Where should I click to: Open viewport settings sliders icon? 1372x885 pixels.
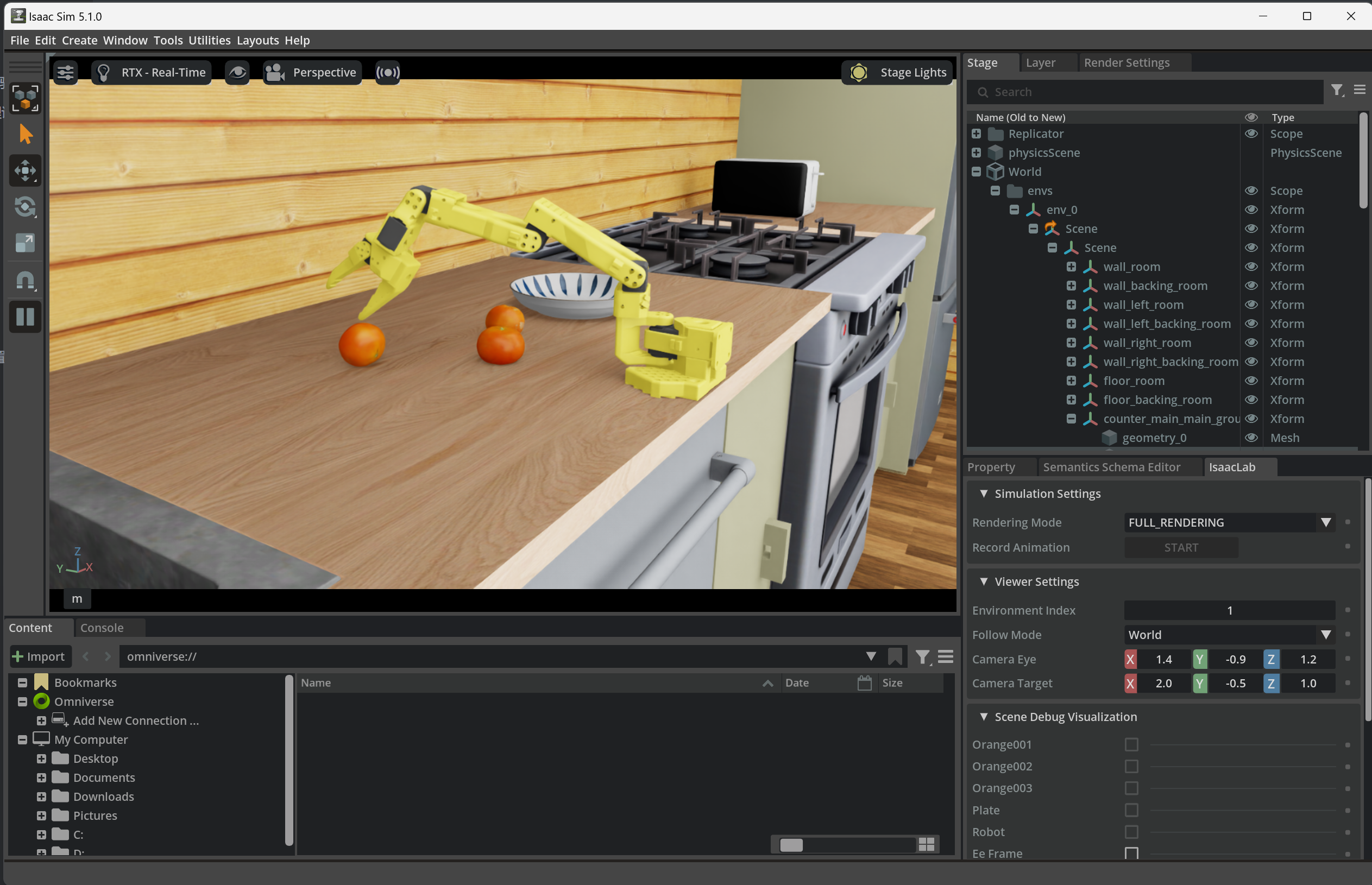click(x=66, y=72)
